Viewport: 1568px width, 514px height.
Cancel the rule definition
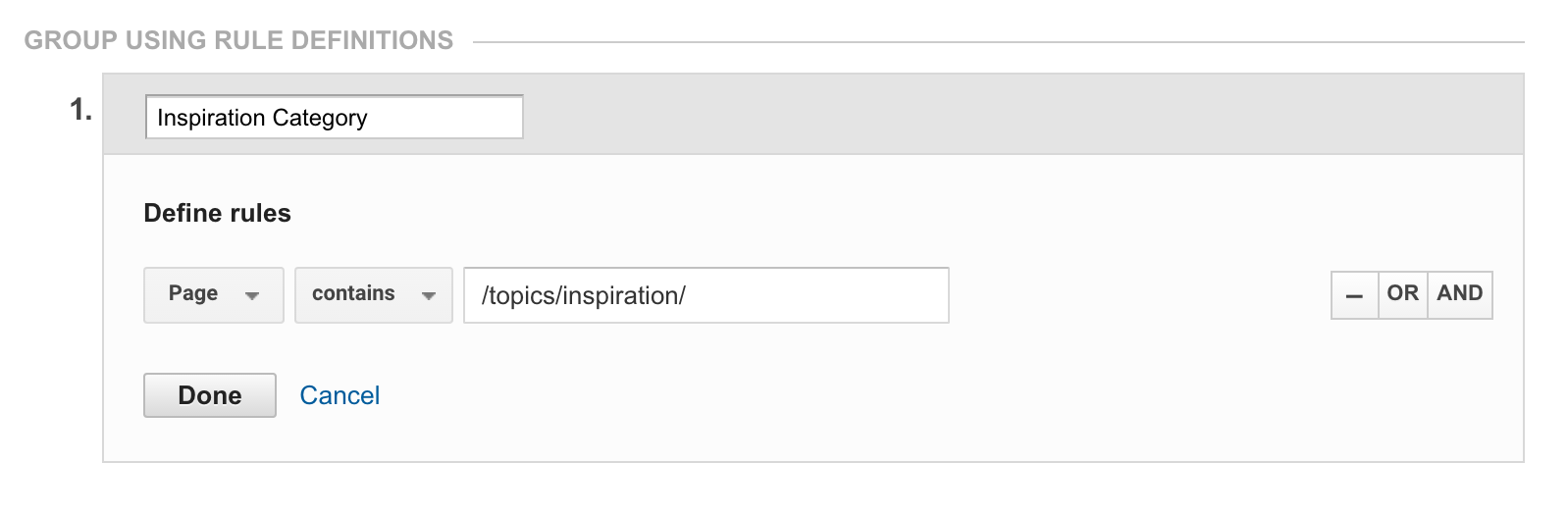340,395
